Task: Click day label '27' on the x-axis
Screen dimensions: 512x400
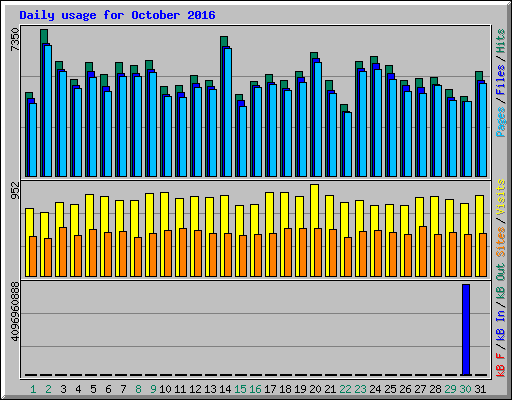Action: point(420,389)
